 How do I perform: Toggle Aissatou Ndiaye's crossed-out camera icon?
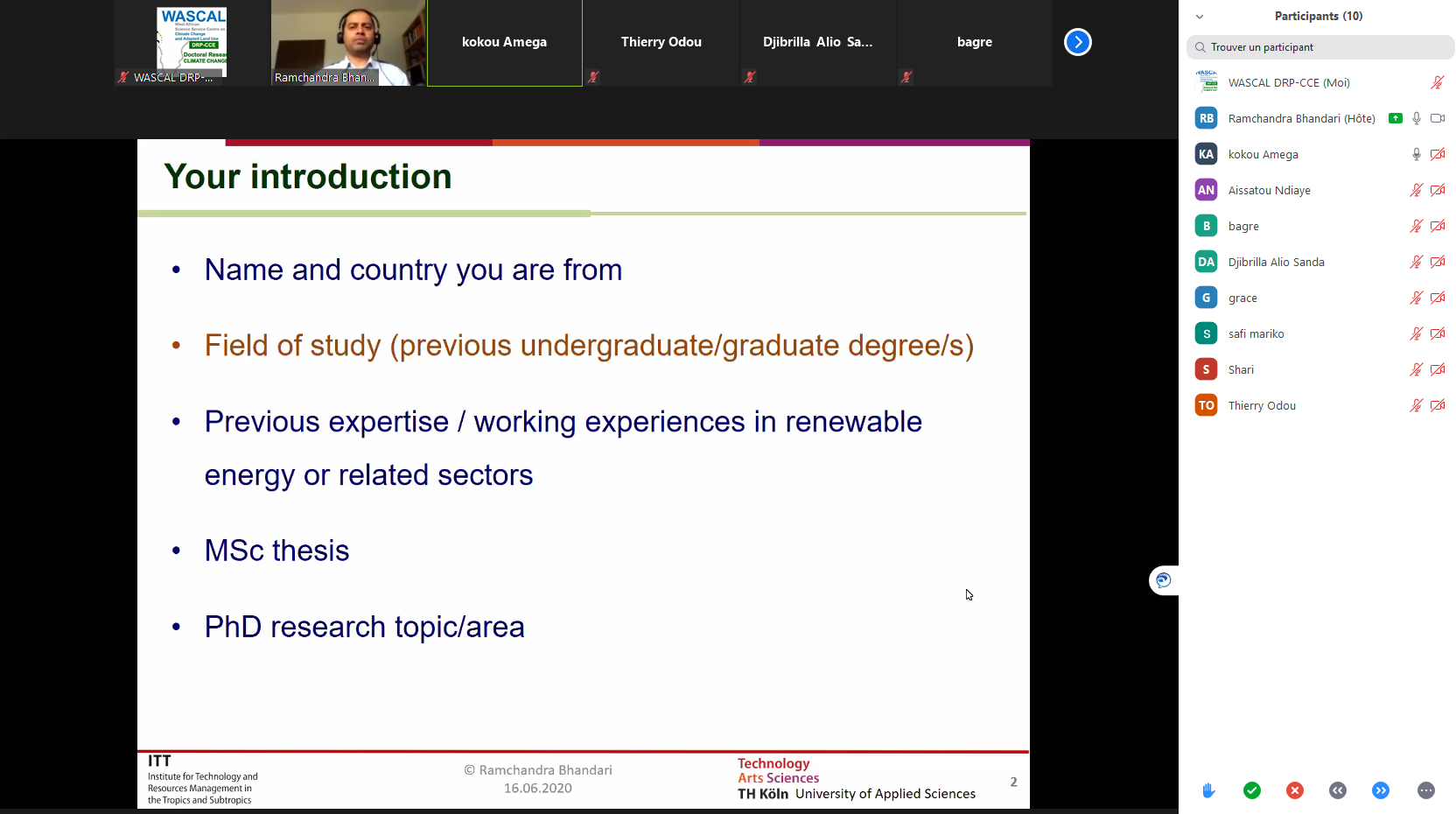pyautogui.click(x=1438, y=190)
